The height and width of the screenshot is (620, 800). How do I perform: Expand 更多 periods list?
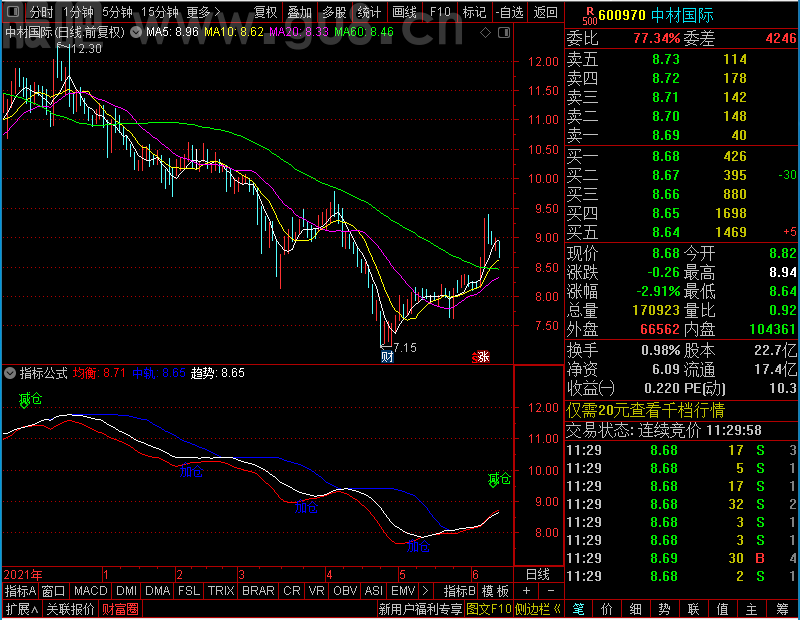pos(203,12)
